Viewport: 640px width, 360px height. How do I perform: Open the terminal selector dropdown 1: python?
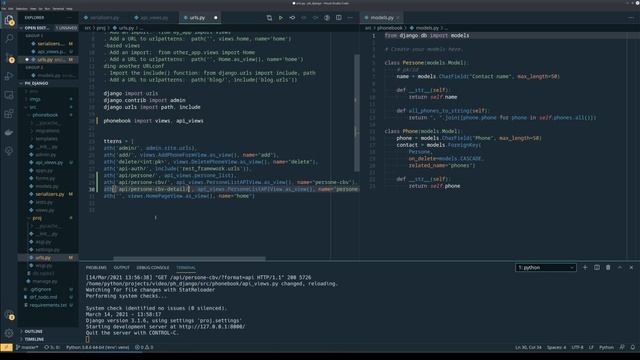pyautogui.click(x=545, y=267)
